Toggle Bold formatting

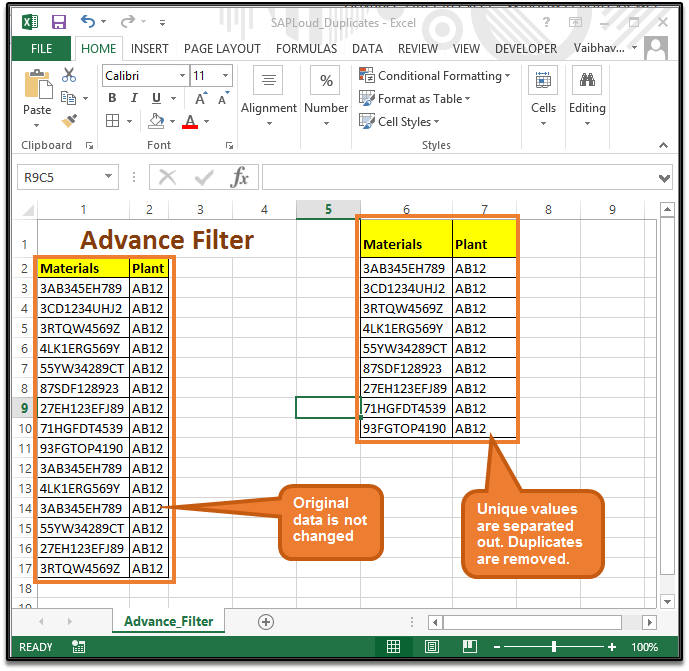pyautogui.click(x=112, y=98)
